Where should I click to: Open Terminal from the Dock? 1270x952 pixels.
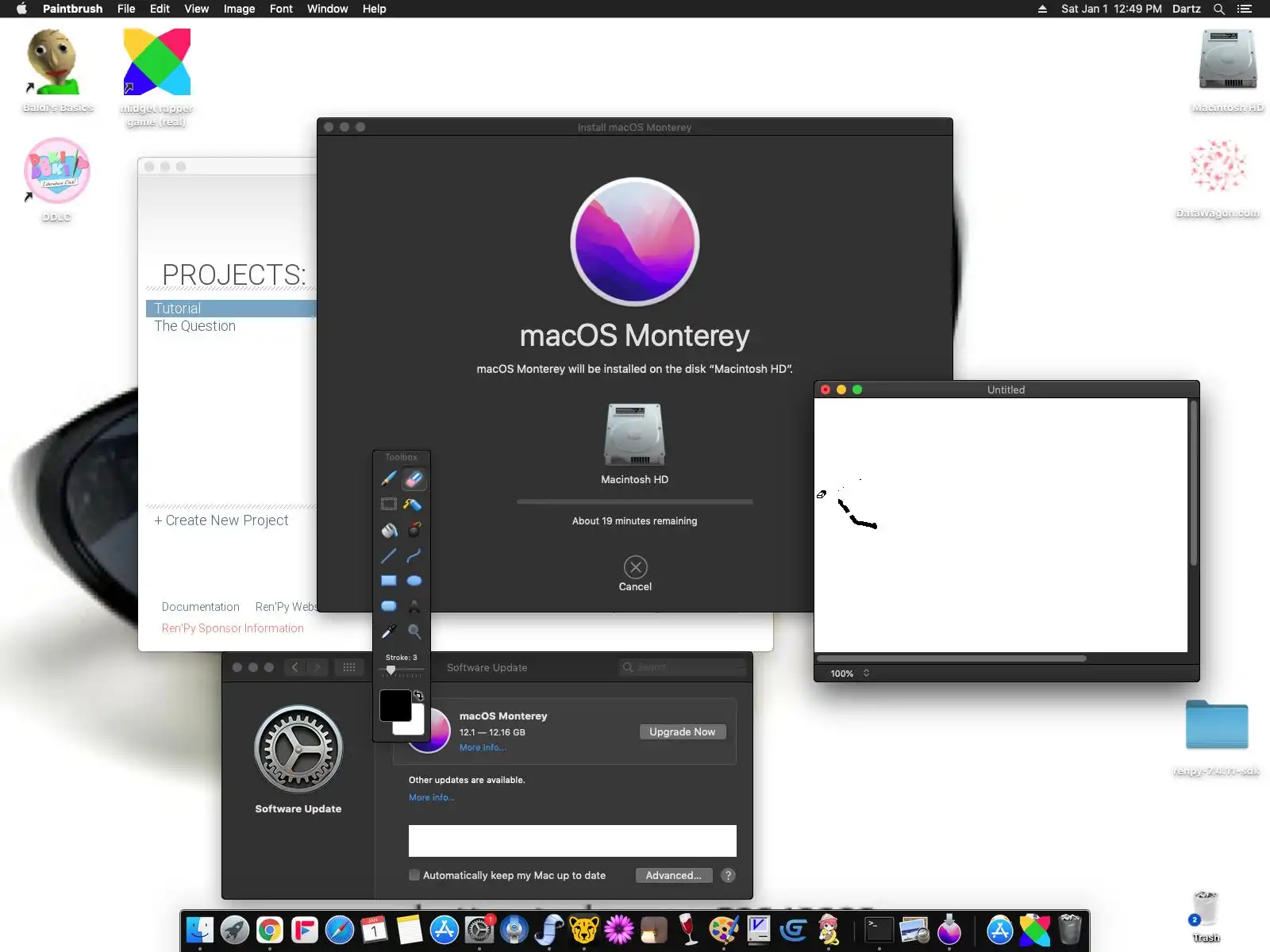[x=879, y=930]
